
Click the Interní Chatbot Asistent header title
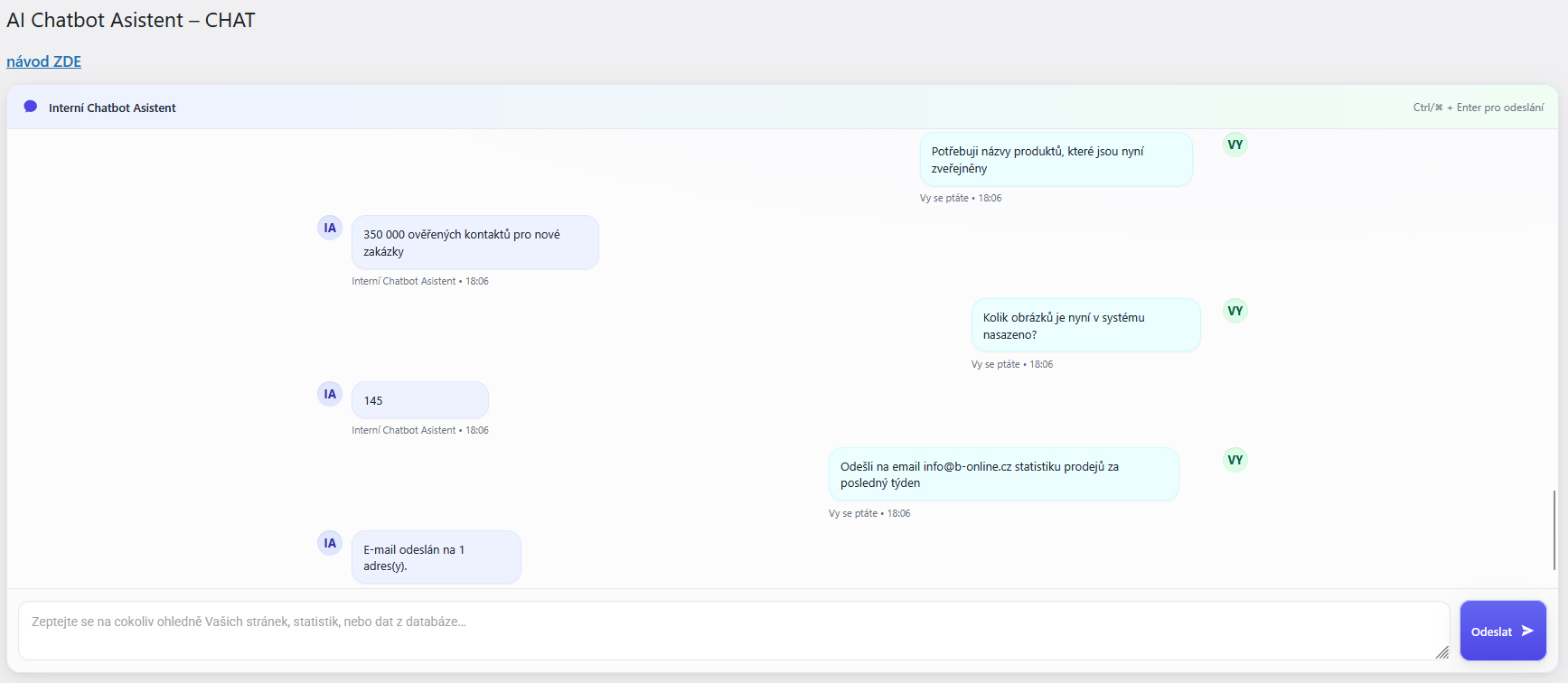pos(112,108)
